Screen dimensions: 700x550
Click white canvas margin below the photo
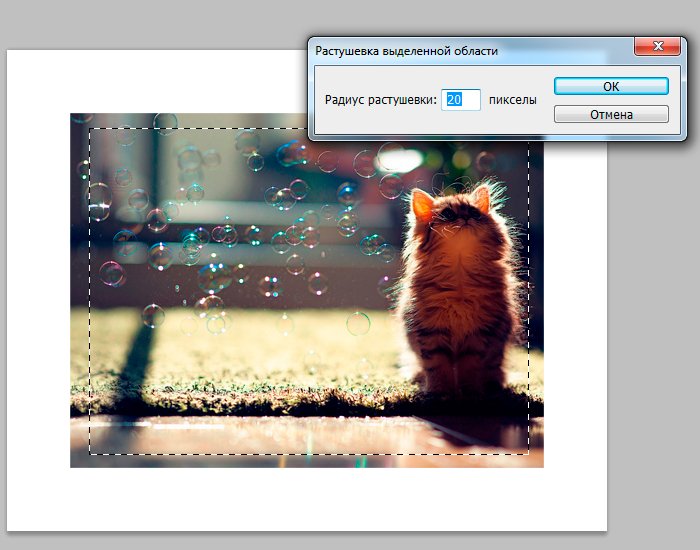(300, 500)
